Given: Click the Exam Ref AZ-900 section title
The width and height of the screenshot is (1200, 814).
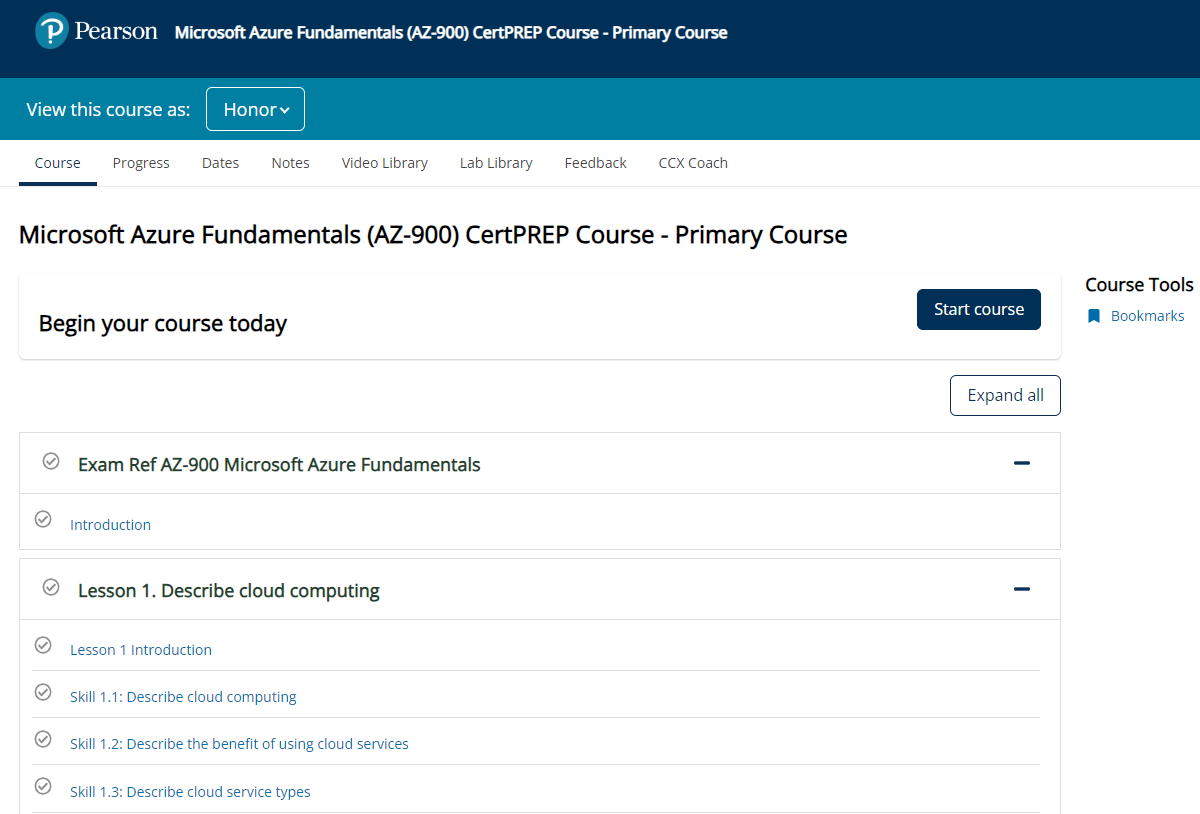Looking at the screenshot, I should 279,465.
